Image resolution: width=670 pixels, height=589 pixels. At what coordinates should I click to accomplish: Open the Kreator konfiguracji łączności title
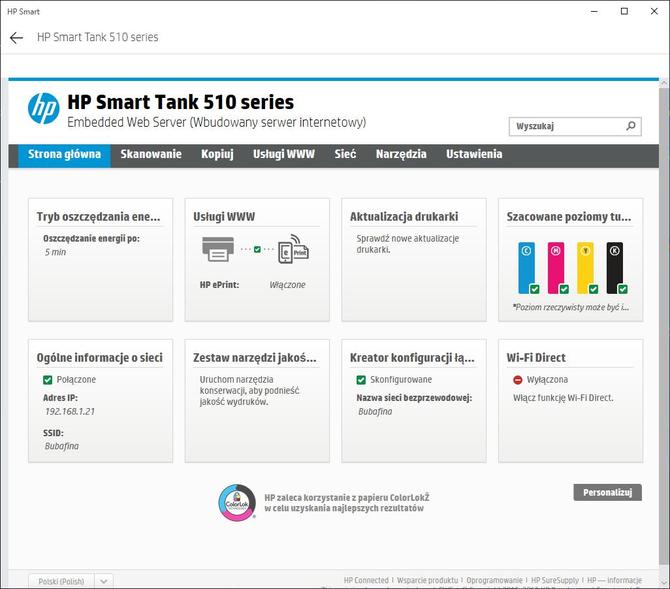click(x=412, y=358)
